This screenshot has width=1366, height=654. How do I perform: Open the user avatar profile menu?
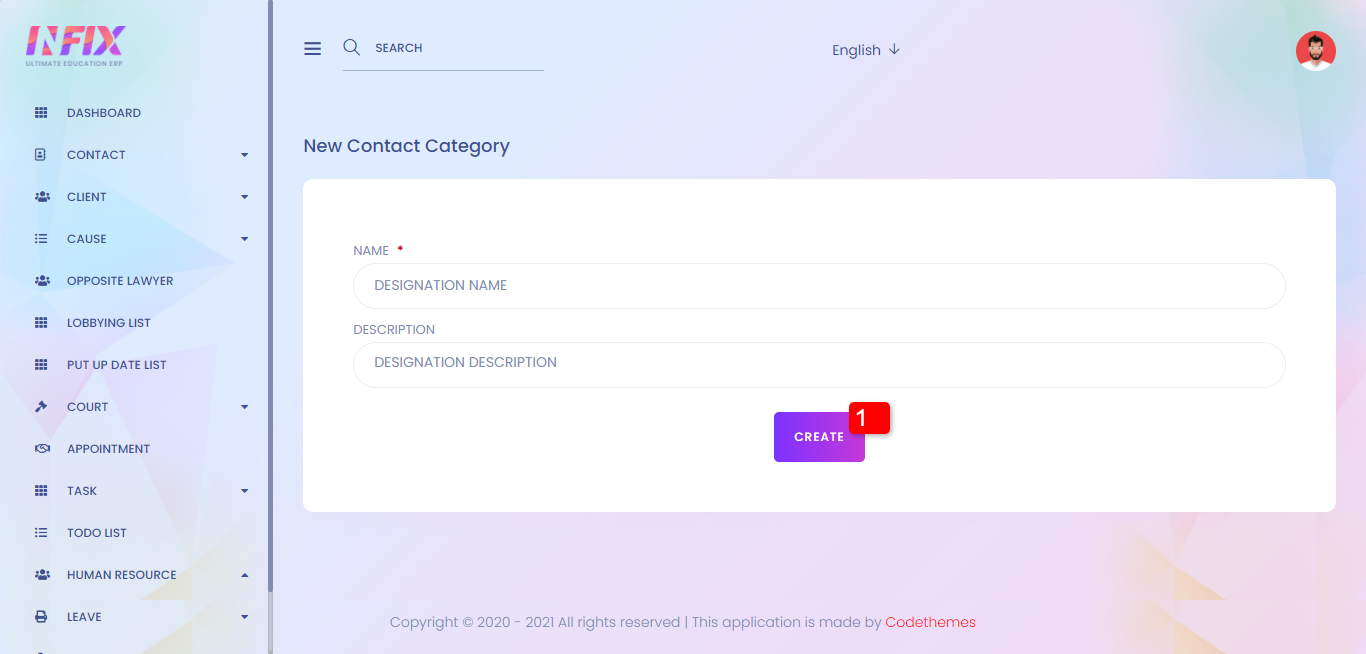click(1315, 51)
